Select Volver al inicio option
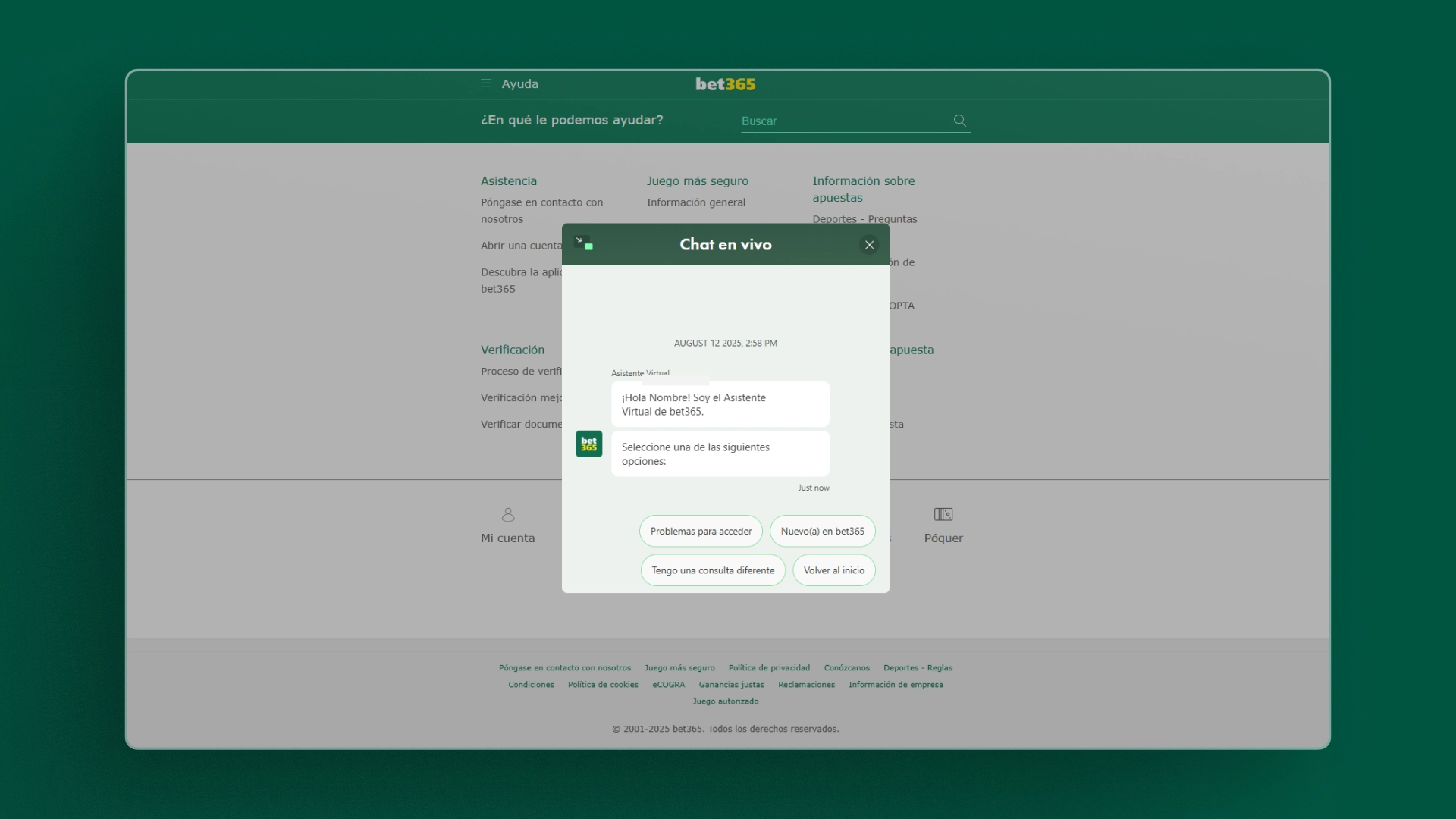Viewport: 1456px width, 819px height. click(834, 570)
